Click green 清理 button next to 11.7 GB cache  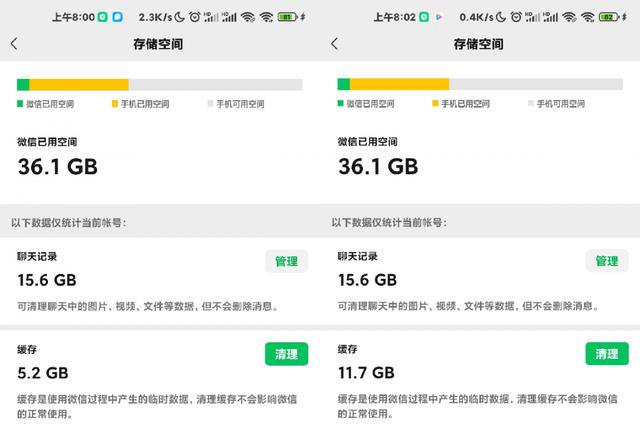607,353
